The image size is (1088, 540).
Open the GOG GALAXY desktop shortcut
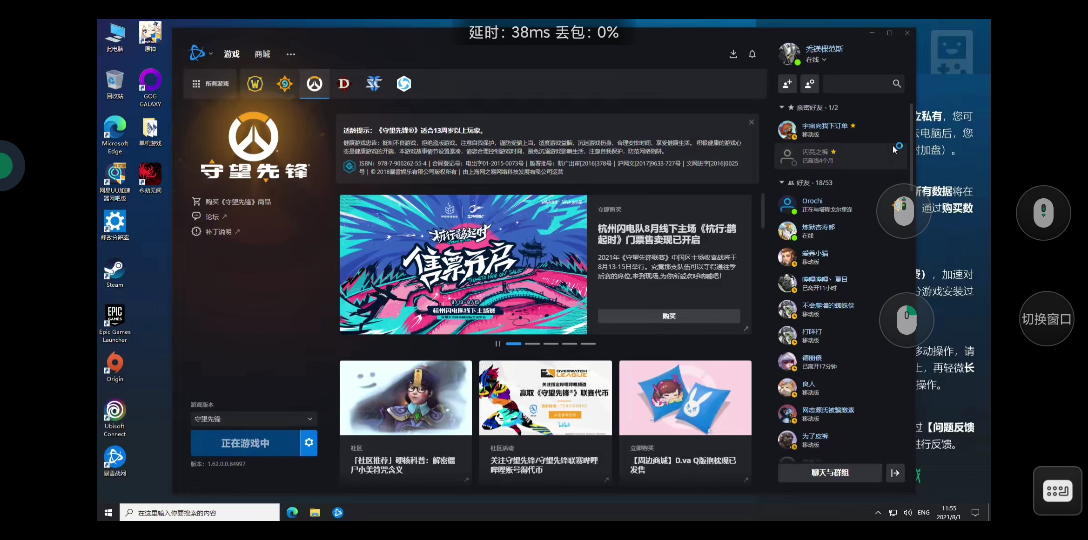(x=151, y=87)
